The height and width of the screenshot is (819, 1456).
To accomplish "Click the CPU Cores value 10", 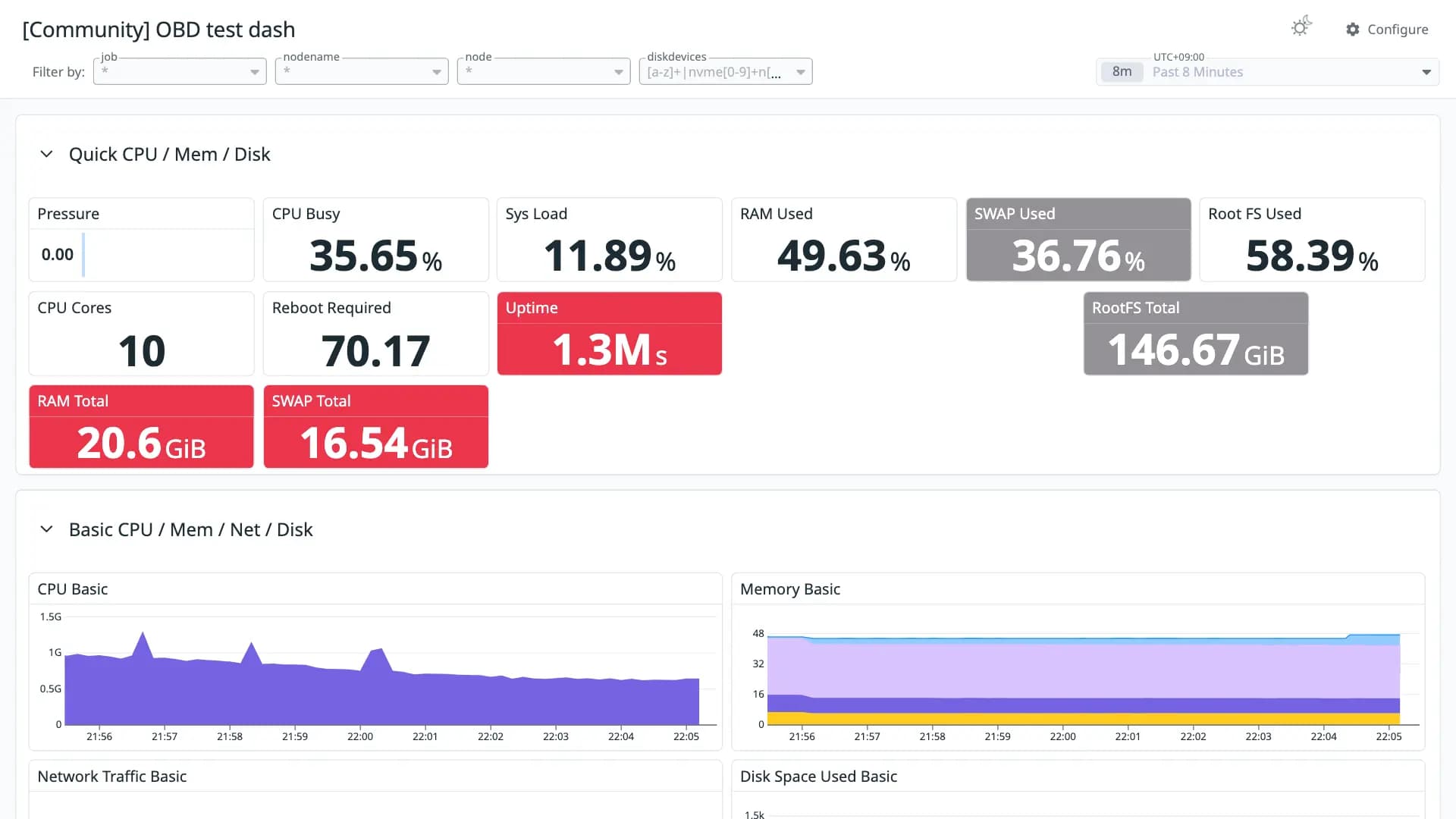I will click(142, 351).
